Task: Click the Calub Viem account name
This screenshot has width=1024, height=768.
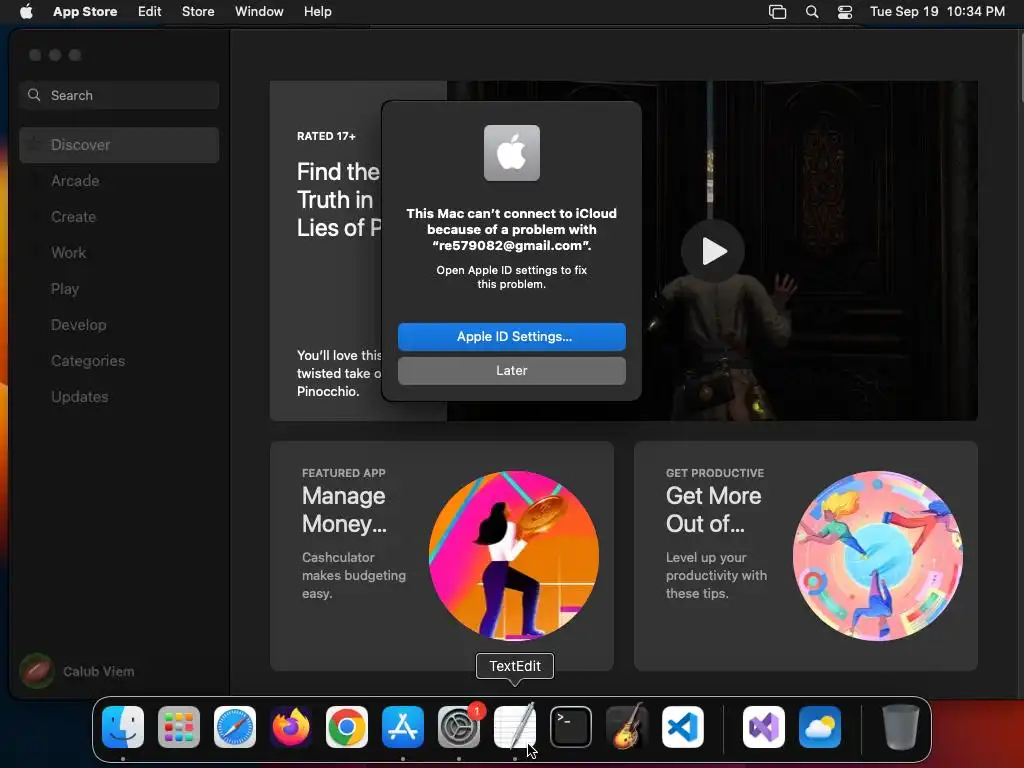Action: point(99,671)
